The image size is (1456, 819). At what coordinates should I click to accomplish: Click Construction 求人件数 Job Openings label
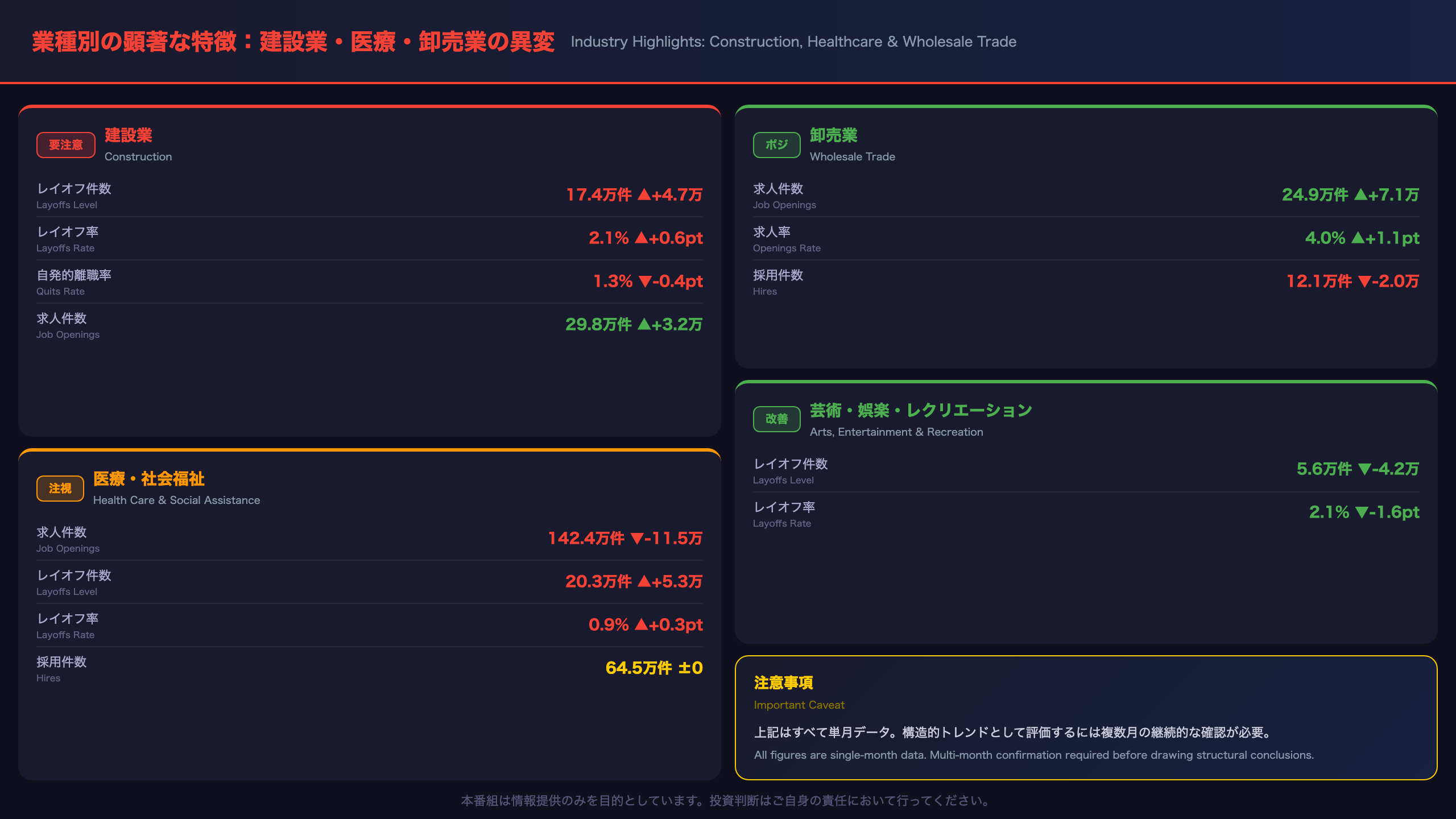tap(68, 325)
